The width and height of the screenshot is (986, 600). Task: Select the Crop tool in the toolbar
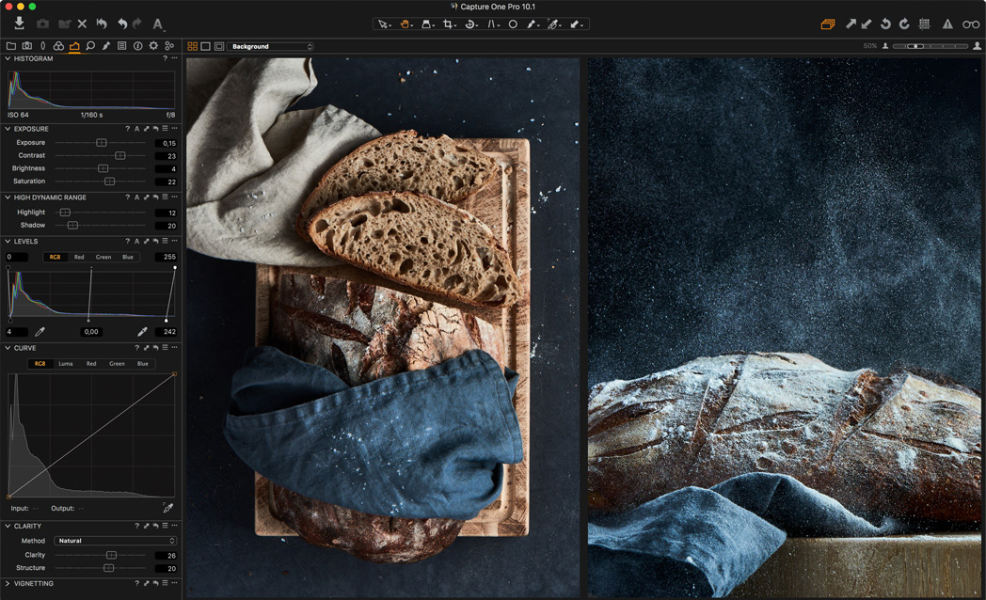coord(449,24)
